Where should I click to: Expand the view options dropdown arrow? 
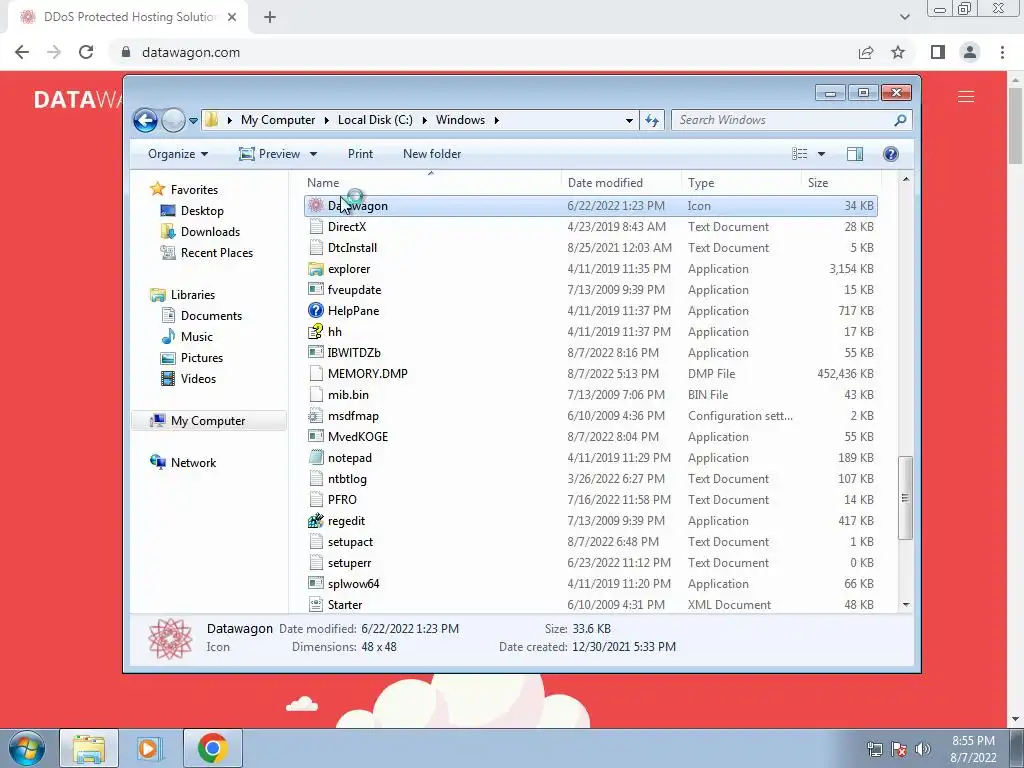pyautogui.click(x=822, y=155)
